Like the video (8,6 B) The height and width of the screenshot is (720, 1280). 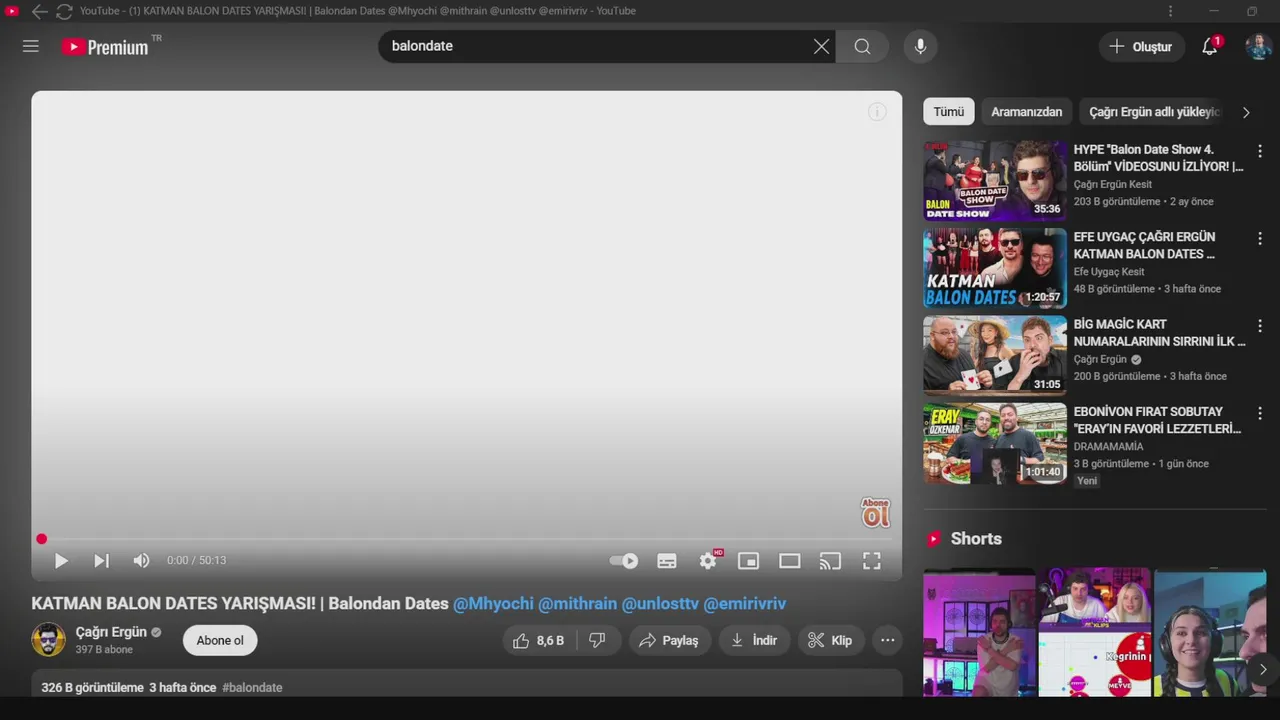coord(538,641)
